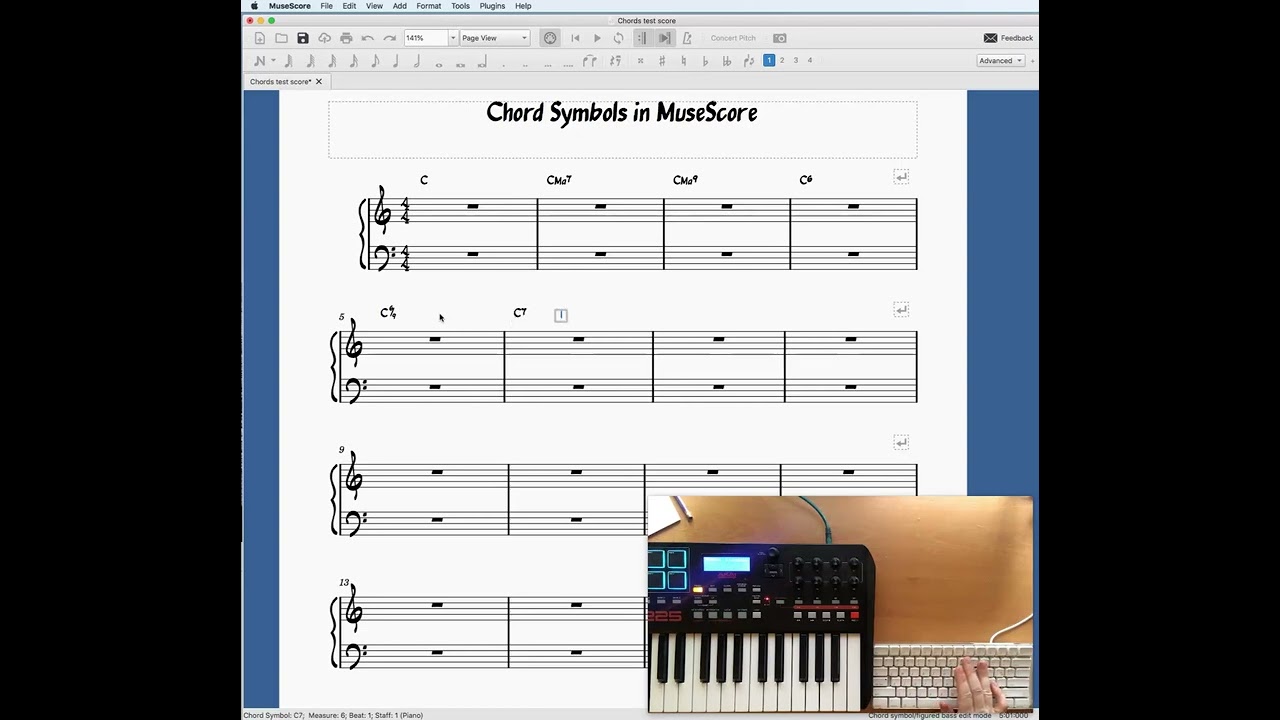The image size is (1280, 720).
Task: Open the Plugins menu
Action: [492, 6]
